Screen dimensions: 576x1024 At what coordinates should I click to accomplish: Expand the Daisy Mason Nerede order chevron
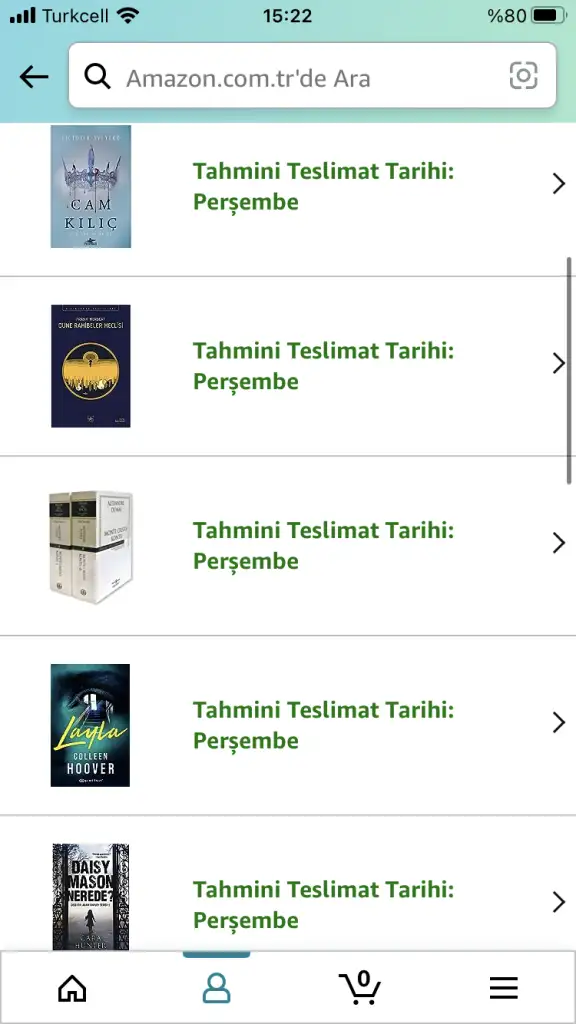[558, 903]
